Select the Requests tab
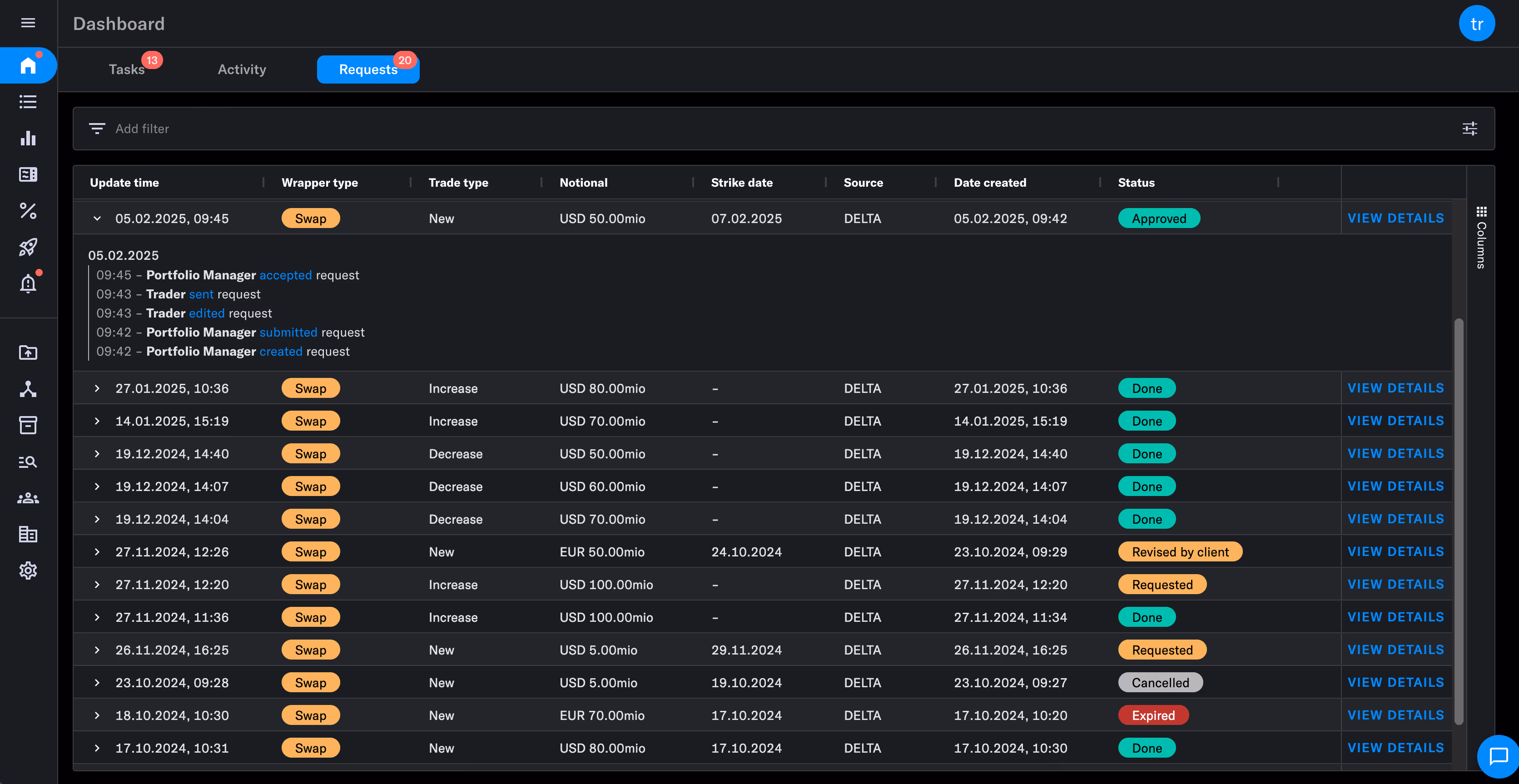Screen dimensions: 1519x784 tap(368, 69)
